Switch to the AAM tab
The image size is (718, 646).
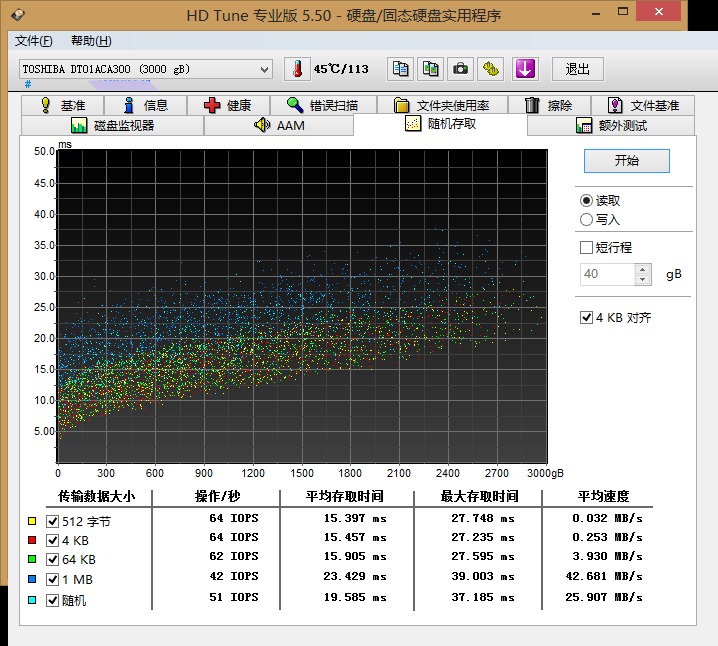pos(278,125)
